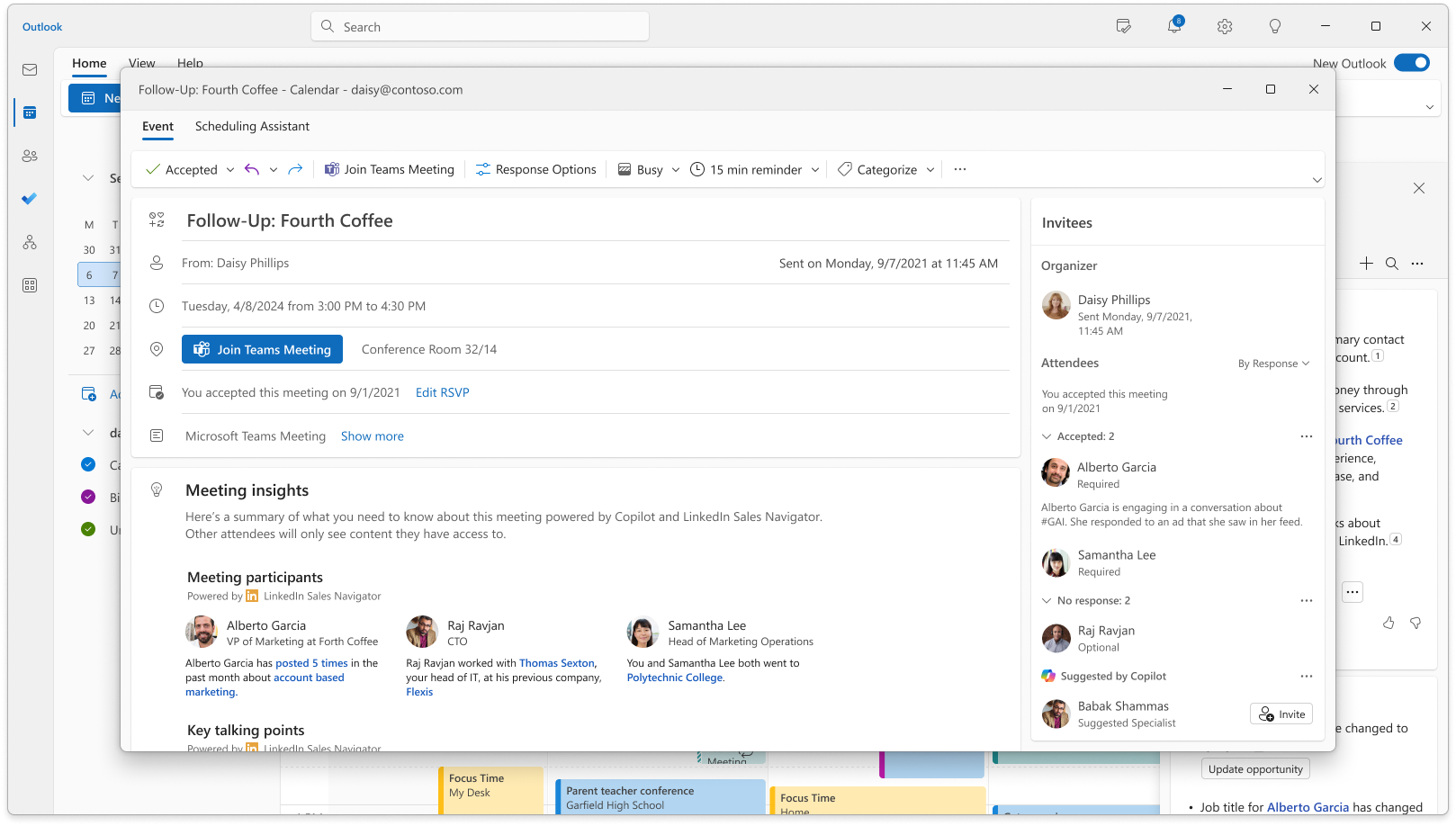Close the right side panel
1456x826 pixels.
[x=1419, y=188]
